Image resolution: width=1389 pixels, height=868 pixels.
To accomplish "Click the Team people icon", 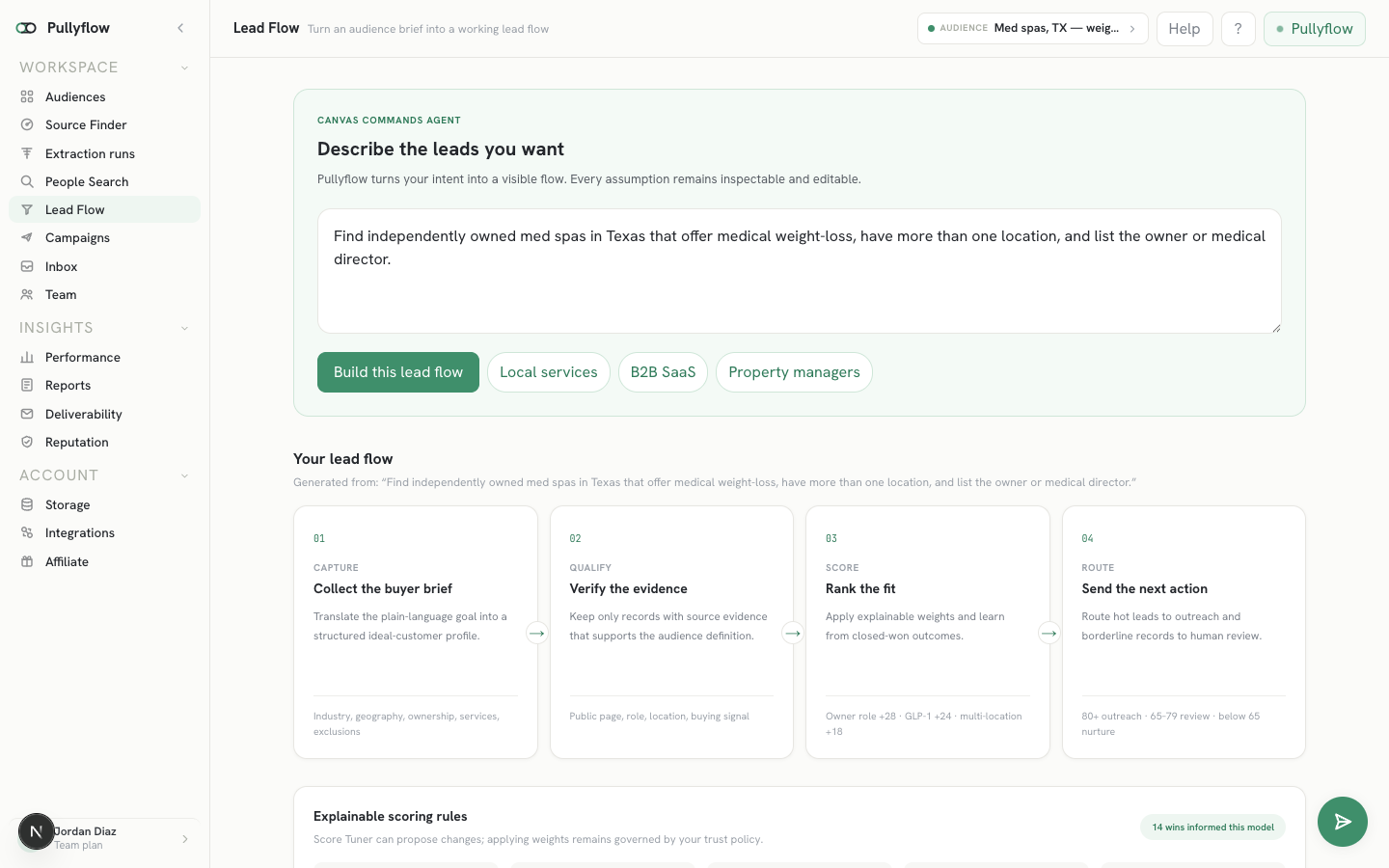I will (x=27, y=294).
